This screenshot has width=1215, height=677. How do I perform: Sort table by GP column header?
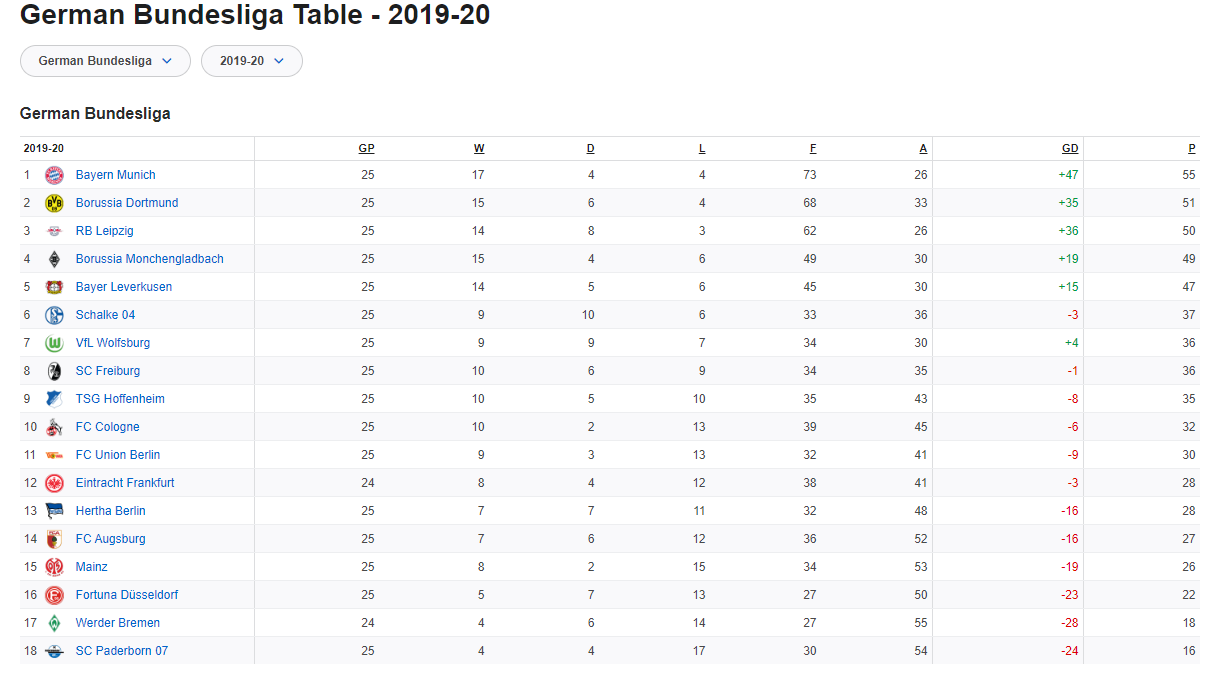tap(366, 148)
